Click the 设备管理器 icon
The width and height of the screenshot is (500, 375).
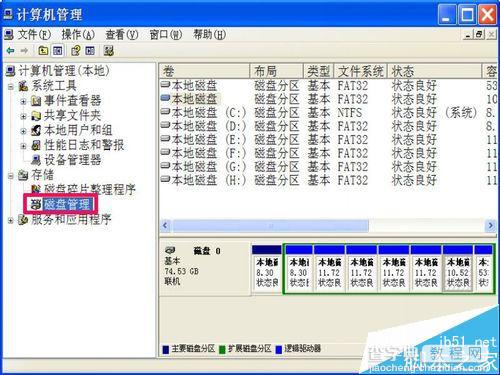click(x=36, y=160)
